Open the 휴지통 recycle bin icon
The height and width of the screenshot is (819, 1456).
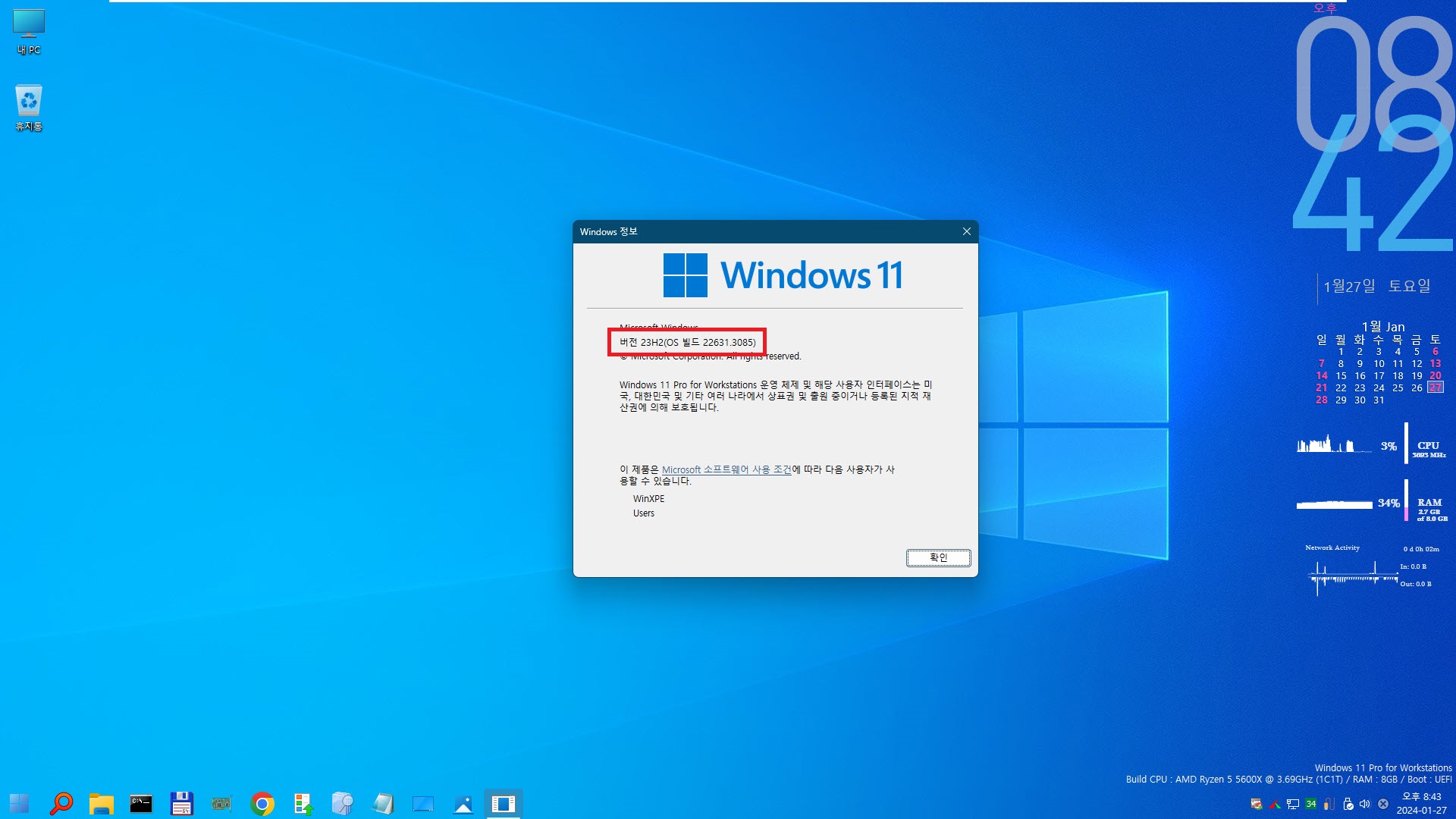[x=29, y=108]
